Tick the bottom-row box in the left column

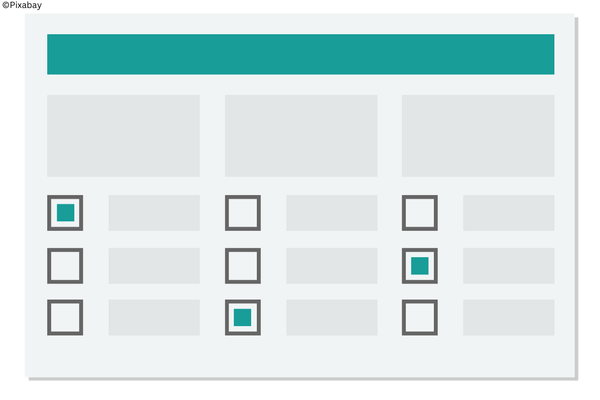pyautogui.click(x=65, y=317)
